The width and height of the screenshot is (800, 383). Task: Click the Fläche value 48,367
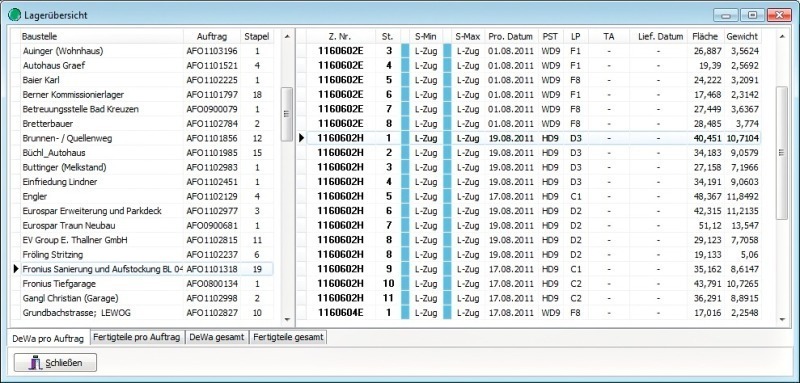point(708,196)
